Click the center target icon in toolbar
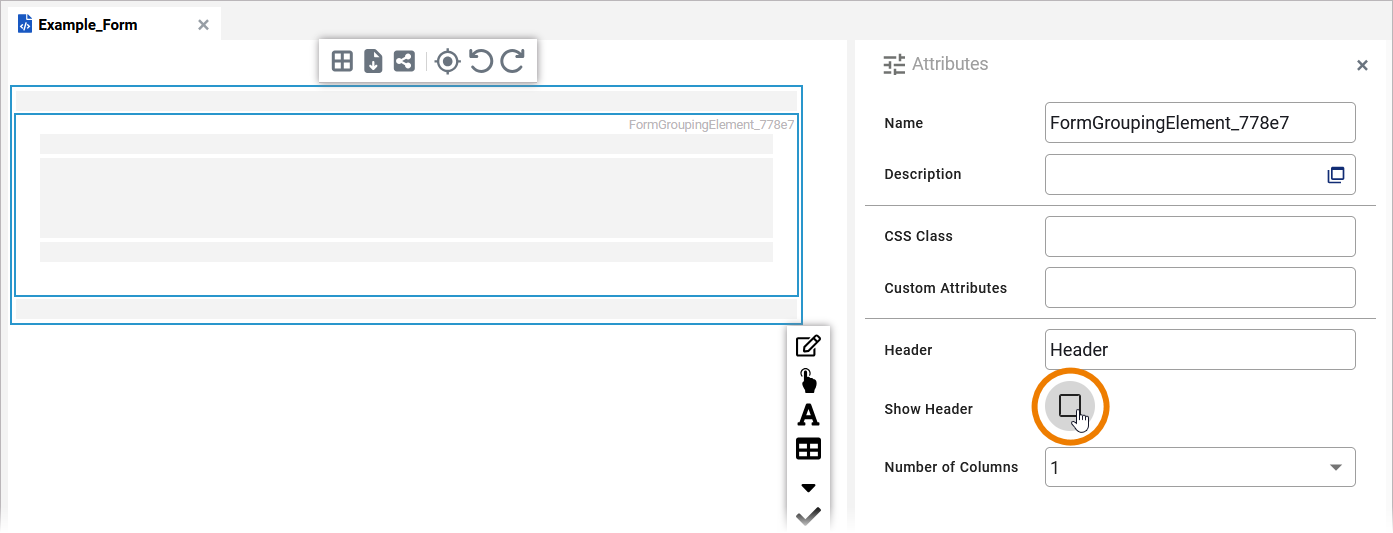Screen dimensions: 1393x533 tap(448, 62)
